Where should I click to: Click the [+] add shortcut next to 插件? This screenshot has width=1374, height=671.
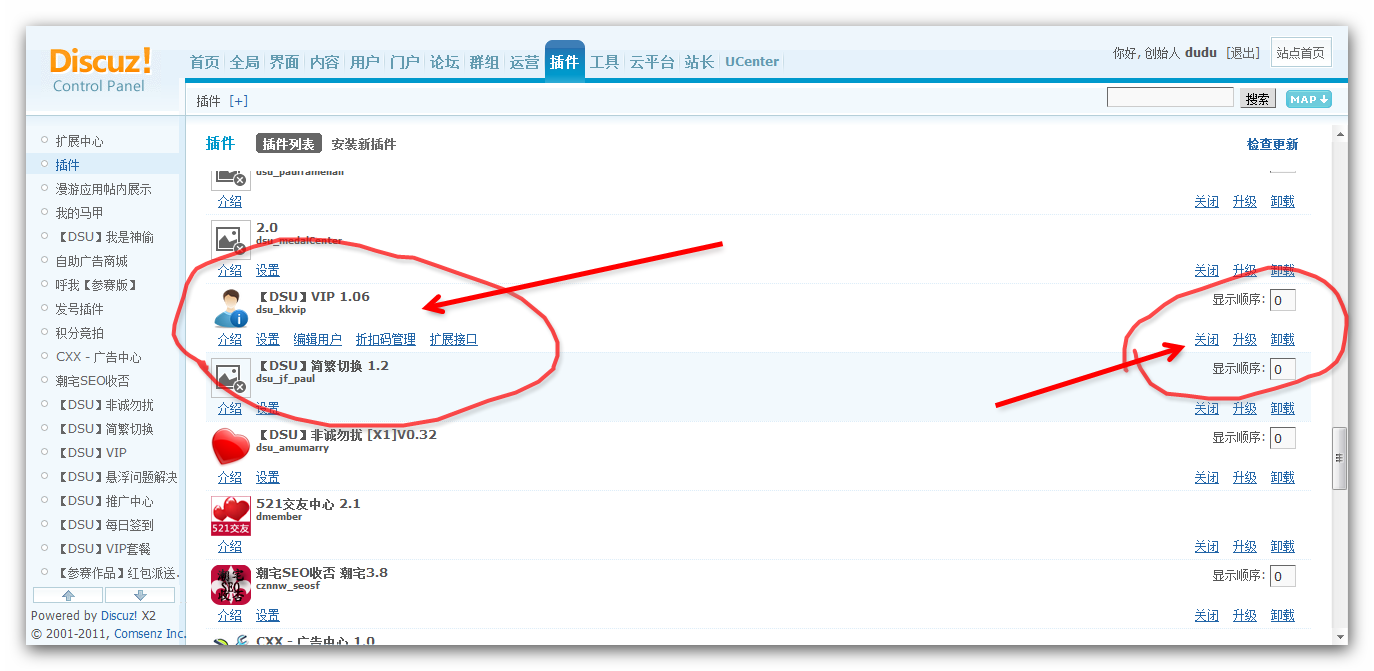(x=238, y=101)
